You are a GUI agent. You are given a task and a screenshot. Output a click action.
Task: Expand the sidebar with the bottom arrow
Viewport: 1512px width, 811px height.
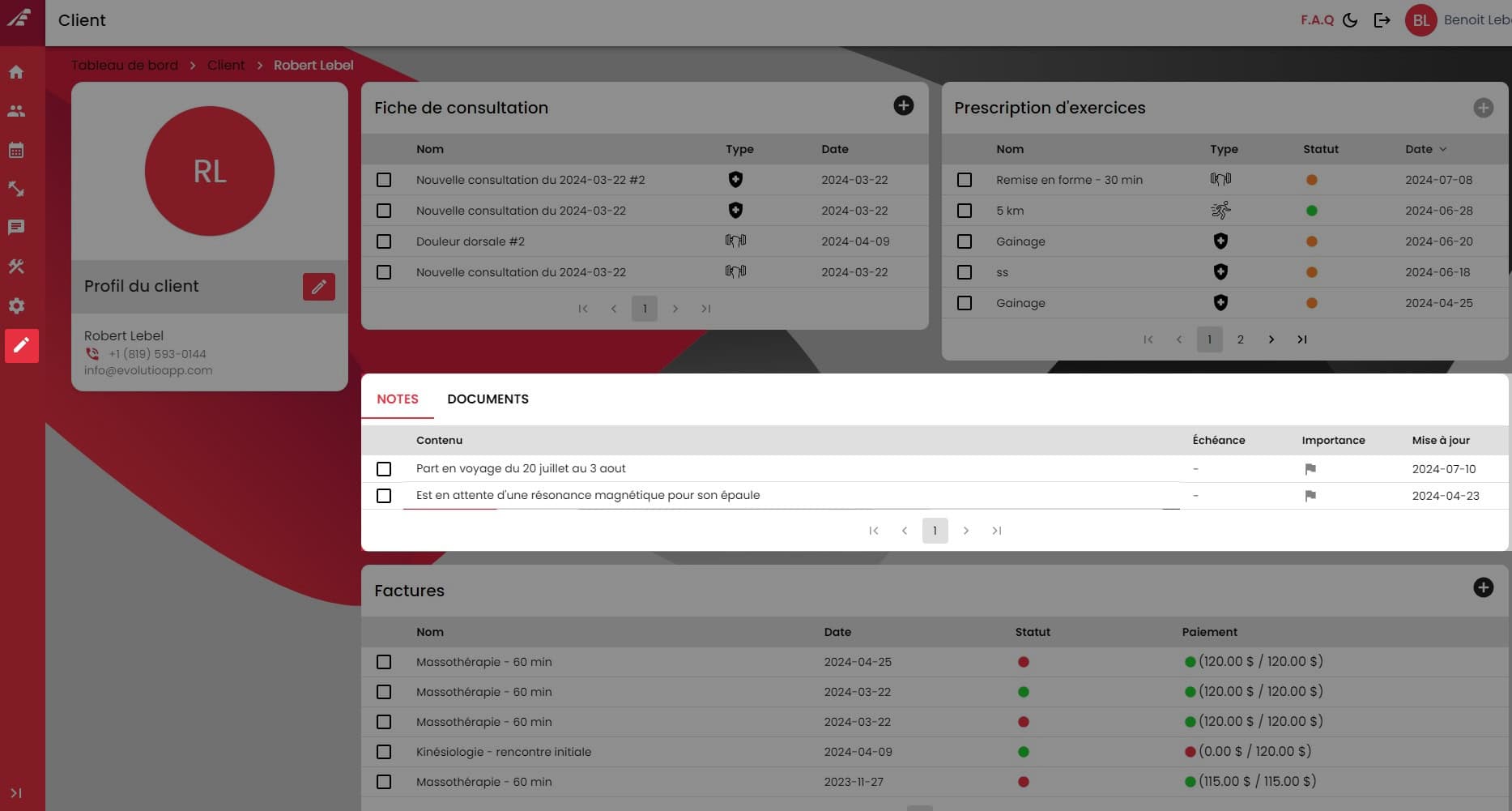pos(16,793)
